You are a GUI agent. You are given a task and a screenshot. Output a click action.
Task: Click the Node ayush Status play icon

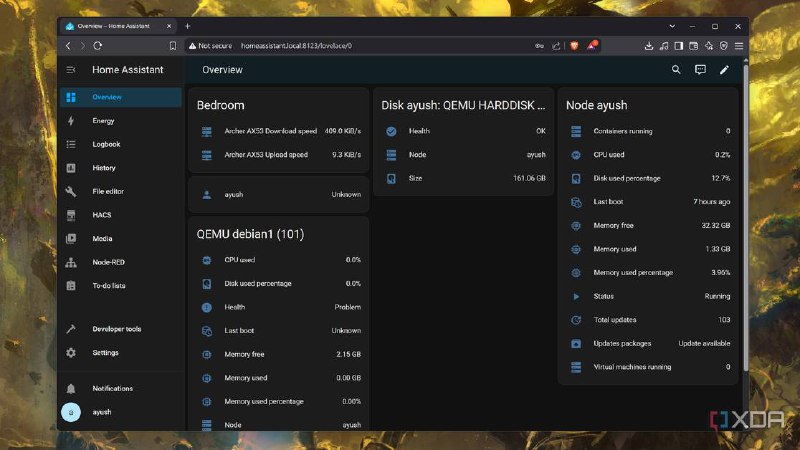point(576,296)
